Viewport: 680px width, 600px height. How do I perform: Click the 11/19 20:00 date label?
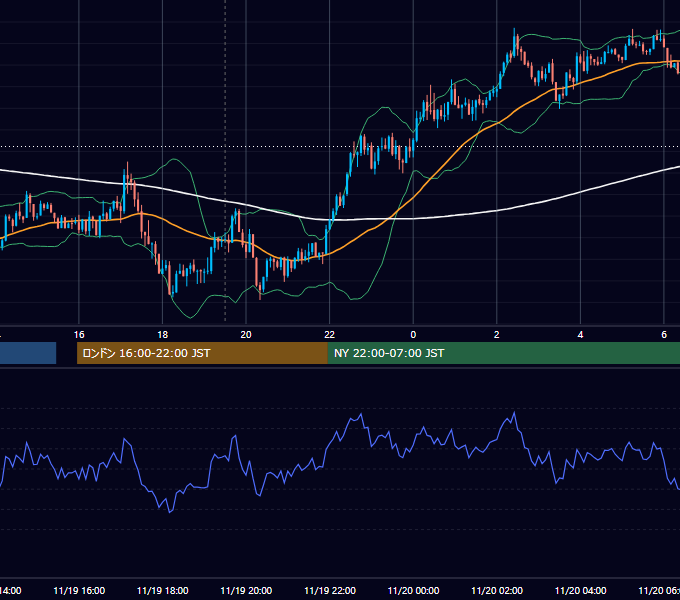(246, 591)
